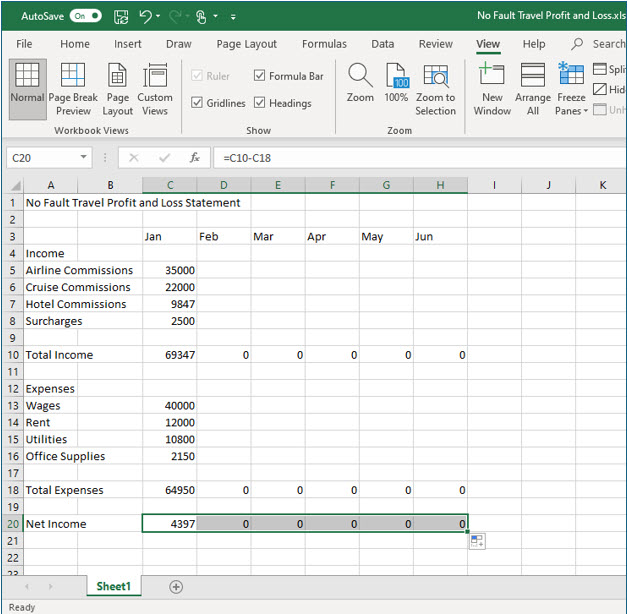Click Arrange All windows
The width and height of the screenshot is (628, 614).
pos(533,89)
